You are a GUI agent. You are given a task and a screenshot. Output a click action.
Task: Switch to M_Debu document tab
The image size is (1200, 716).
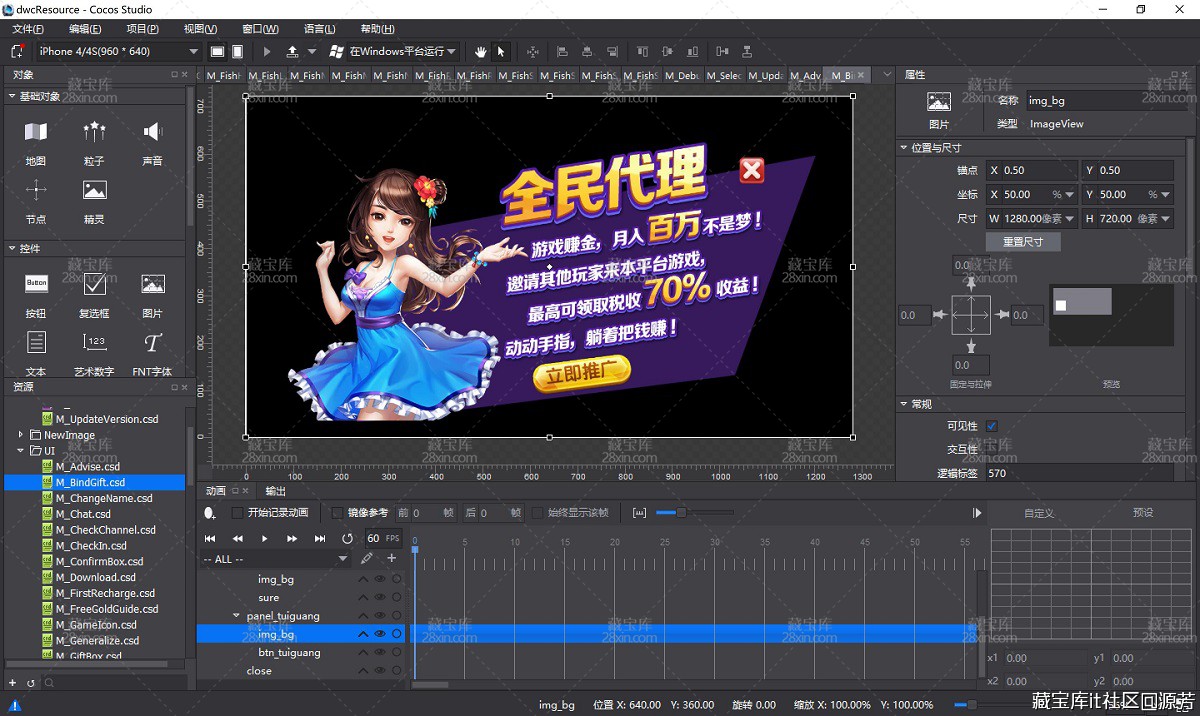click(x=682, y=75)
